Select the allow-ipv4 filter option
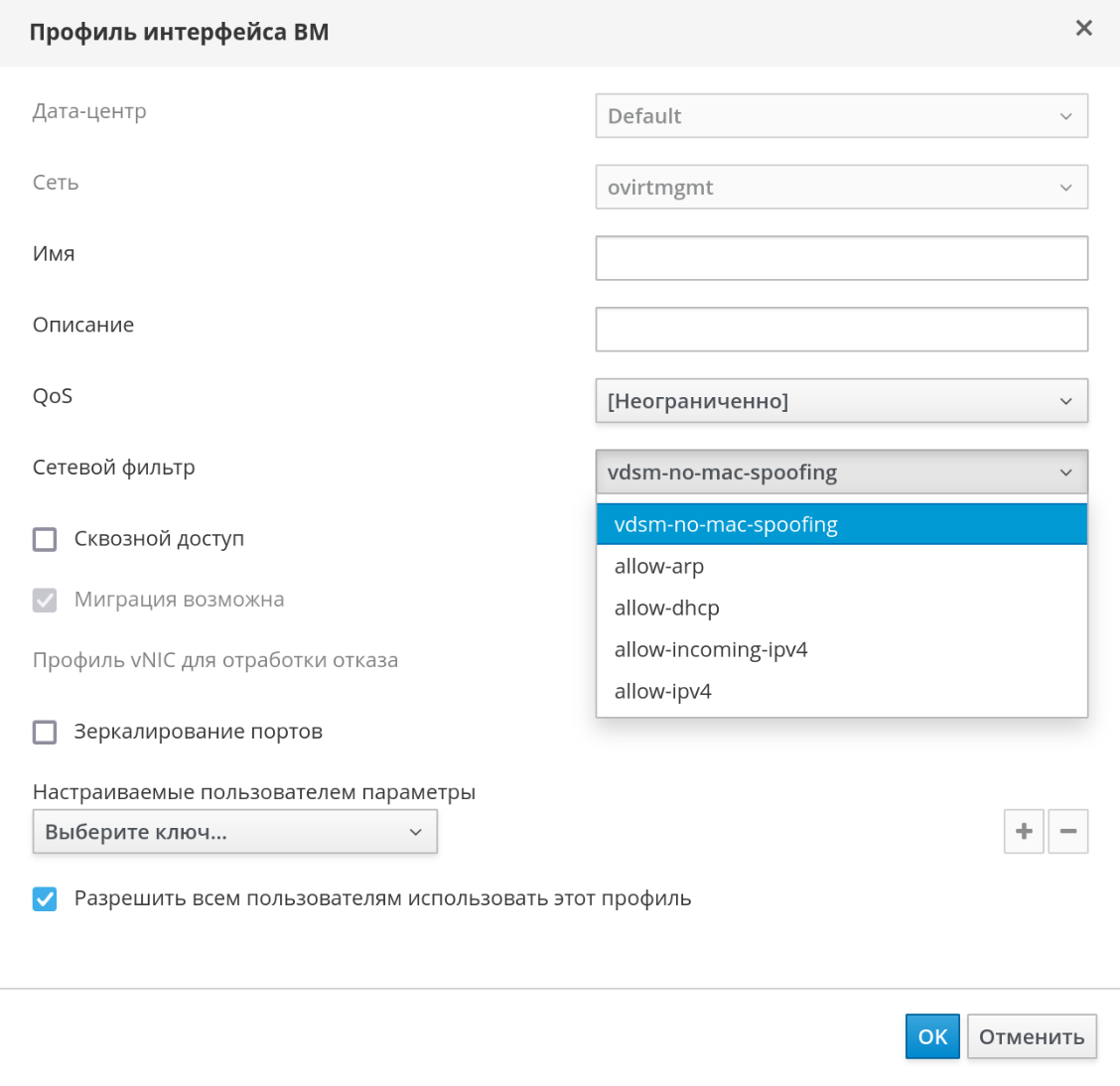Screen dimensions: 1120x1086 click(663, 692)
